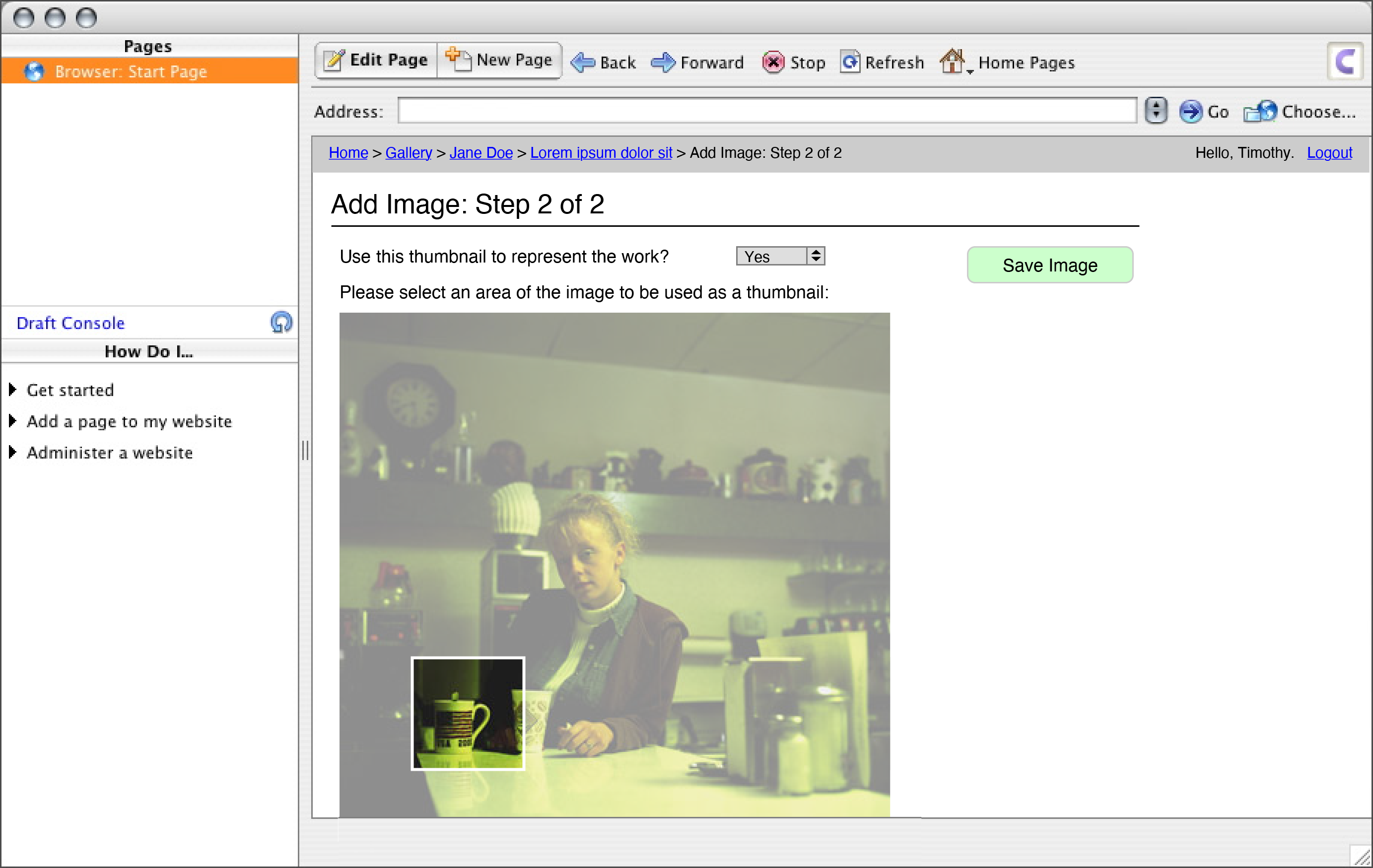
Task: Click the Draft Console reload icon
Action: 281,323
